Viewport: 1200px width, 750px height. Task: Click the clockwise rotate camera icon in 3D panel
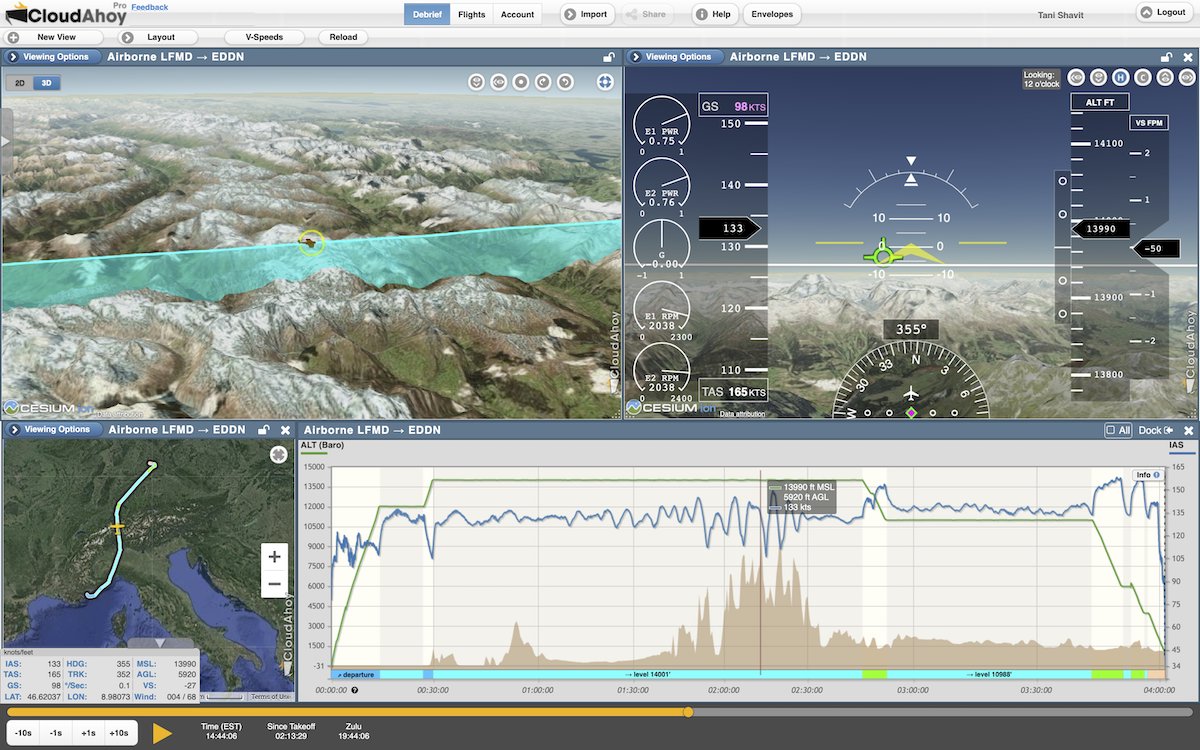[543, 82]
